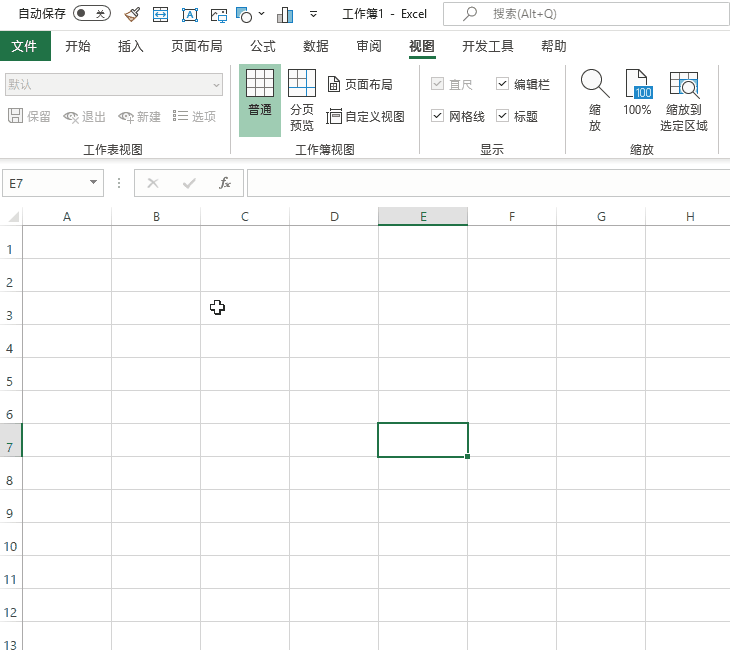730x650 pixels.
Task: Switch to the 公式 tab
Action: 263,46
